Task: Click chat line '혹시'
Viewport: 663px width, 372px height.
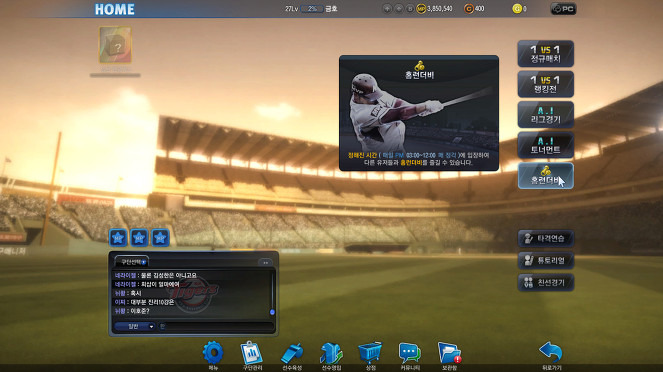Action: click(128, 293)
